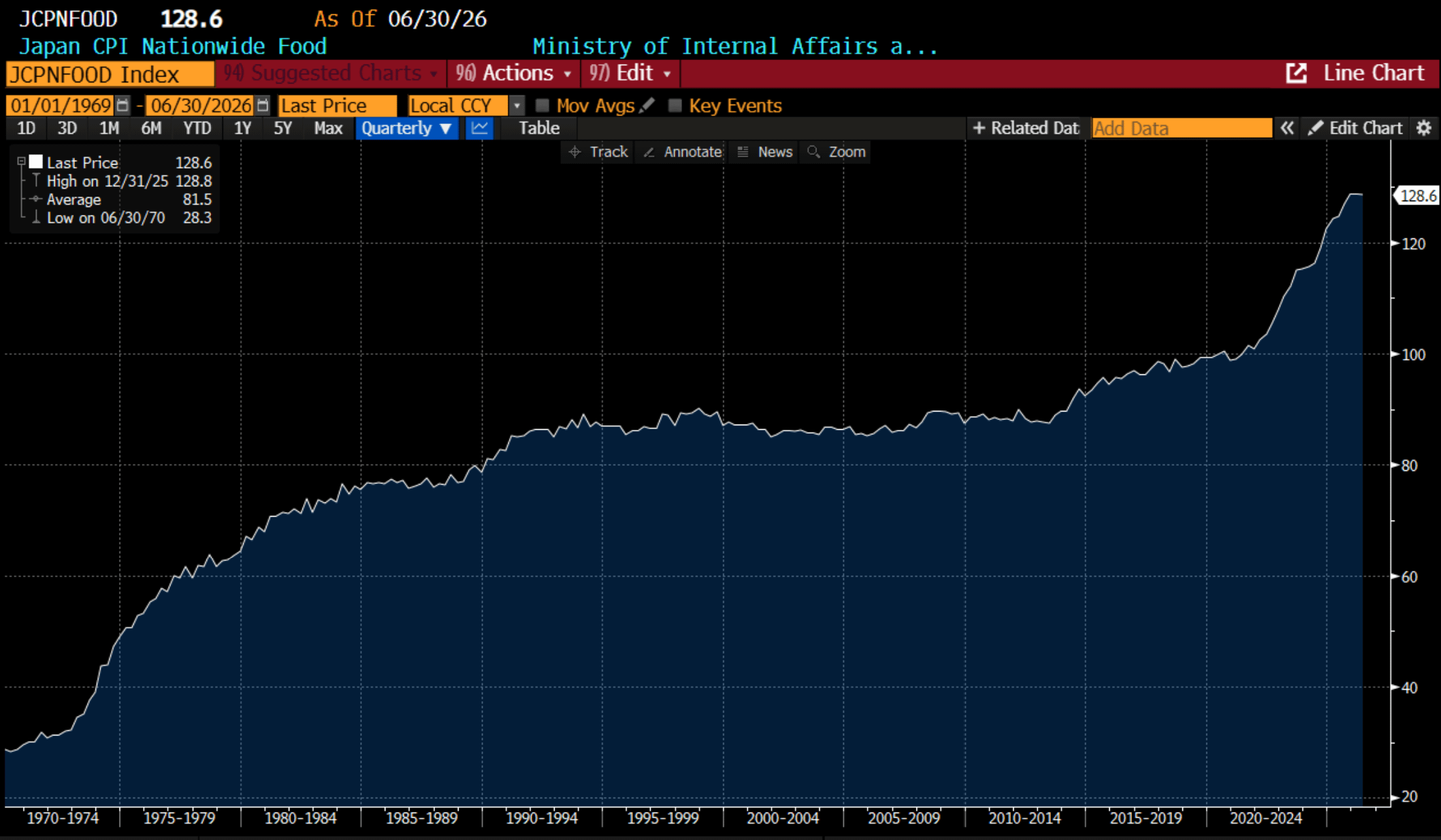Screen dimensions: 1441x840
Task: Click the 2005-2009 x-axis label
Action: coord(904,818)
